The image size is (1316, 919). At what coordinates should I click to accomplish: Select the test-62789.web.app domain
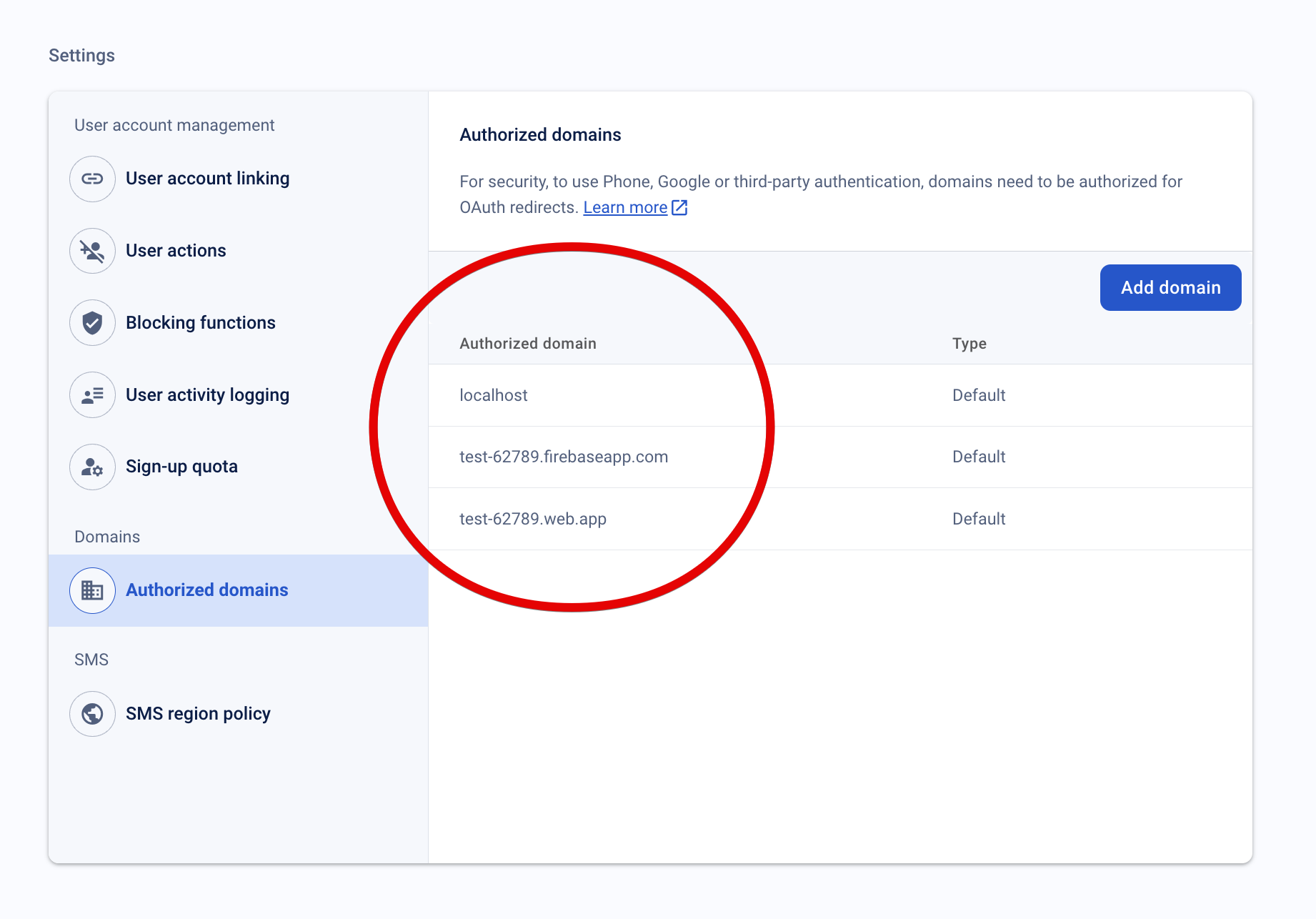click(x=532, y=519)
